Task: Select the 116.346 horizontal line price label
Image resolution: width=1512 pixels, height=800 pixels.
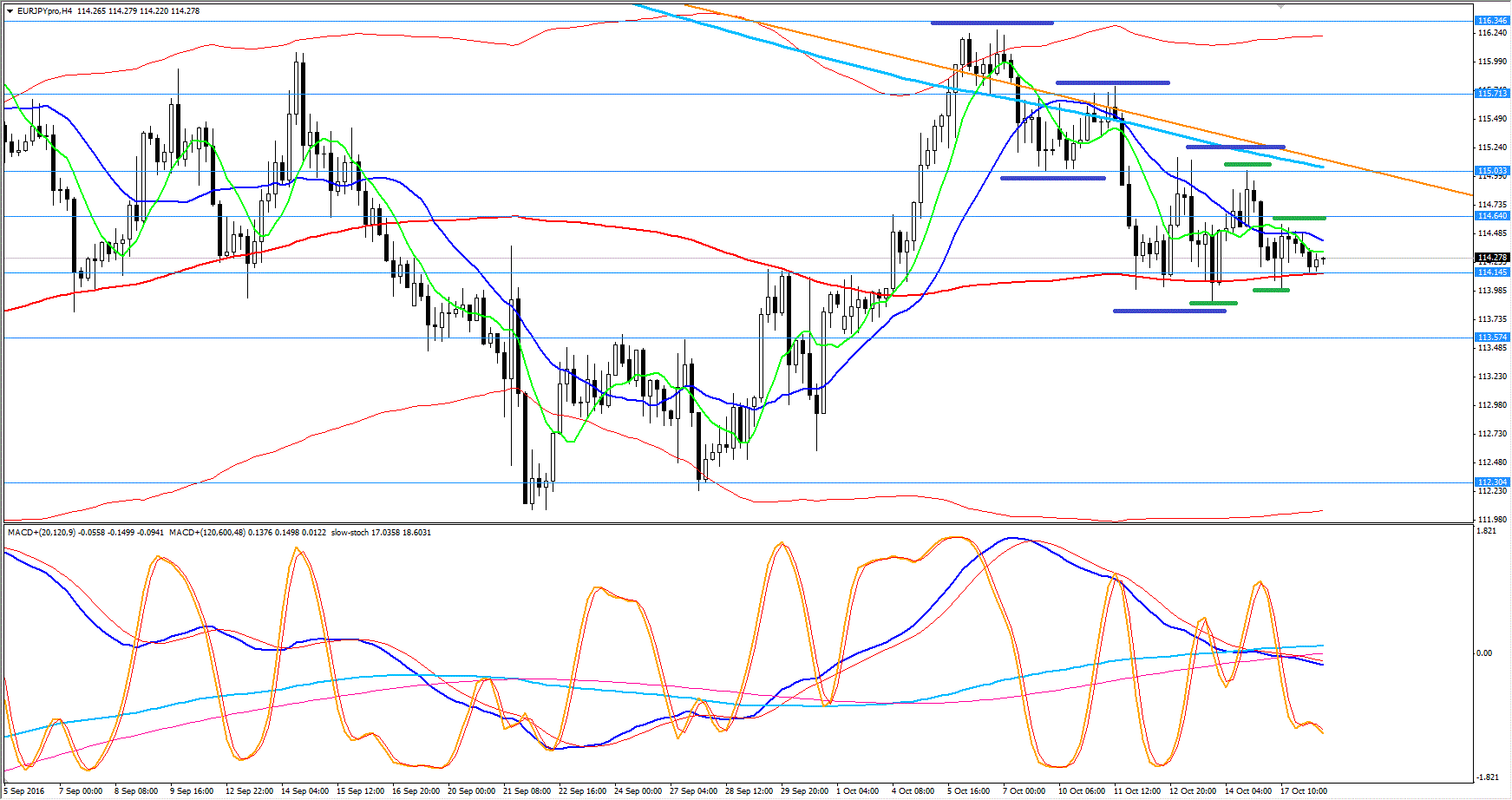Action: (1492, 21)
